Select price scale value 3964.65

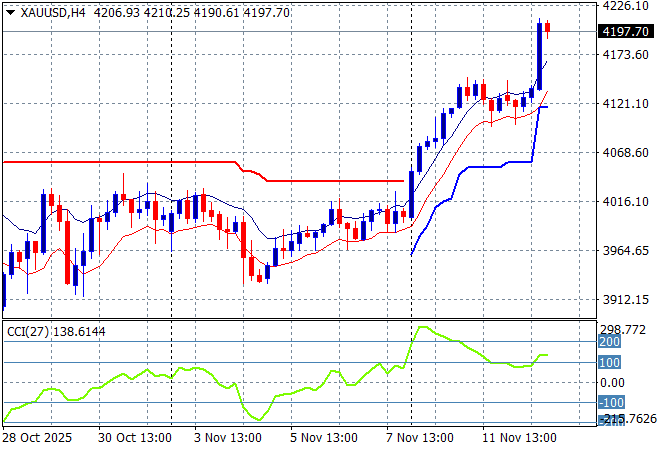click(625, 250)
